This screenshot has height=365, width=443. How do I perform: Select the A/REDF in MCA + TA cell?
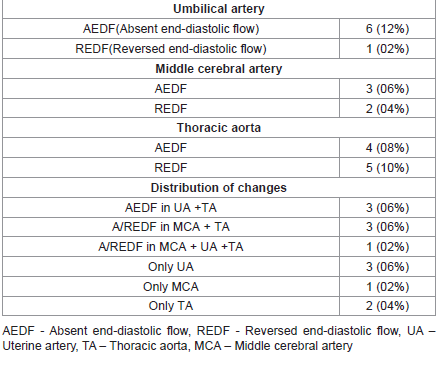[171, 227]
